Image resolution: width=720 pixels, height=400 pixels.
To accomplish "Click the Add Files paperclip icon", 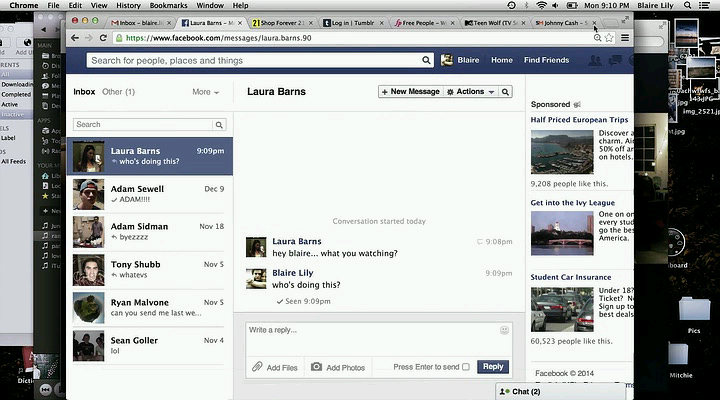I will pos(258,367).
